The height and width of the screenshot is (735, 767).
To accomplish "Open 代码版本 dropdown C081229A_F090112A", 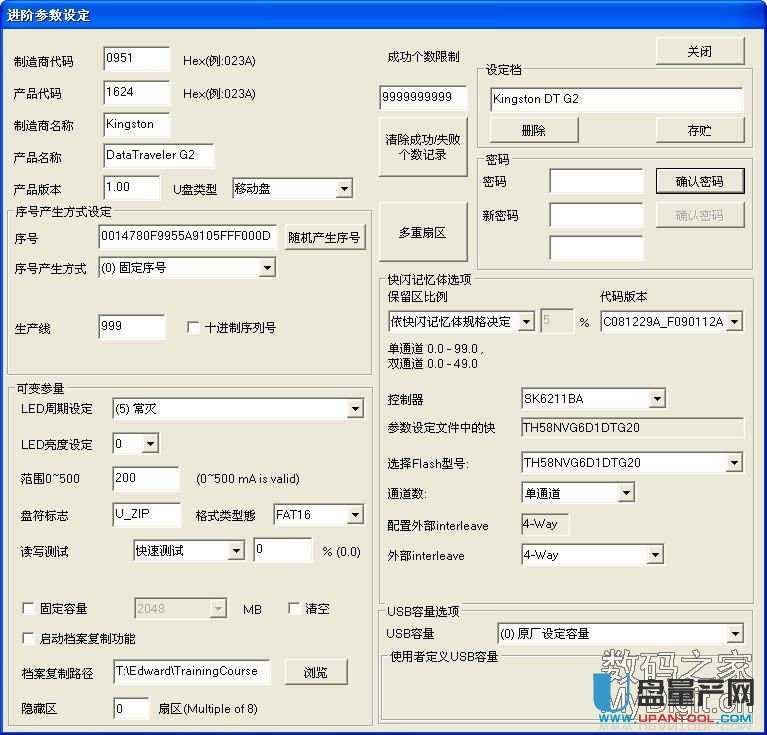I will point(672,322).
